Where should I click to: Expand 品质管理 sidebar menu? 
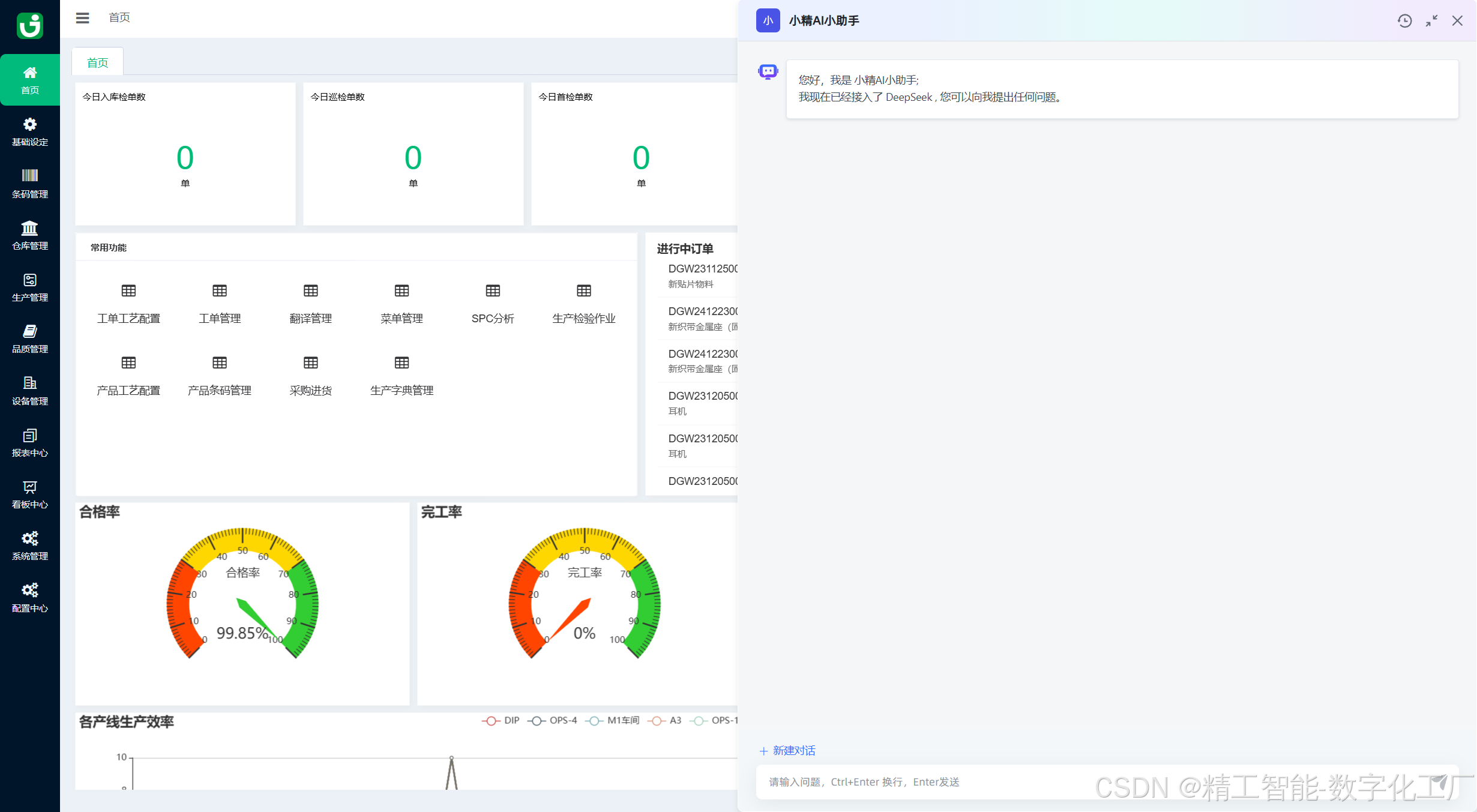30,338
